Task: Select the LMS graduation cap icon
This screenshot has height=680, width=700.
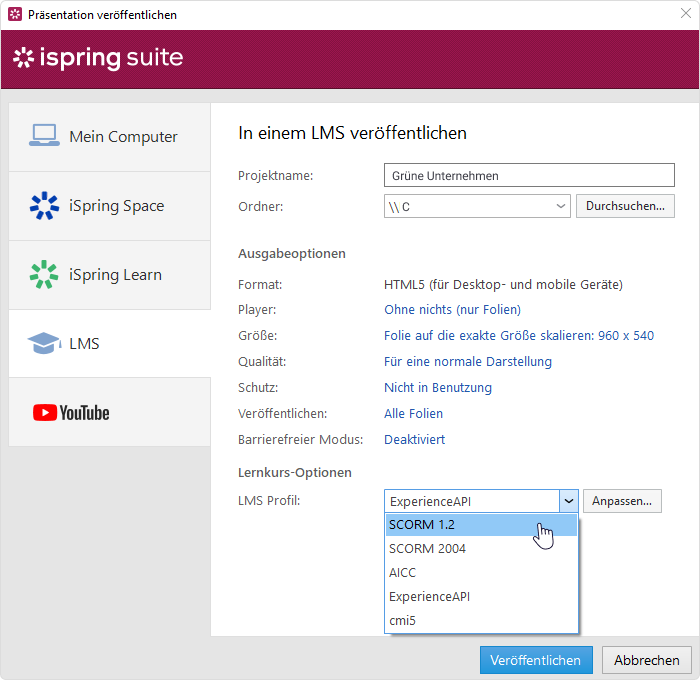Action: [44, 343]
